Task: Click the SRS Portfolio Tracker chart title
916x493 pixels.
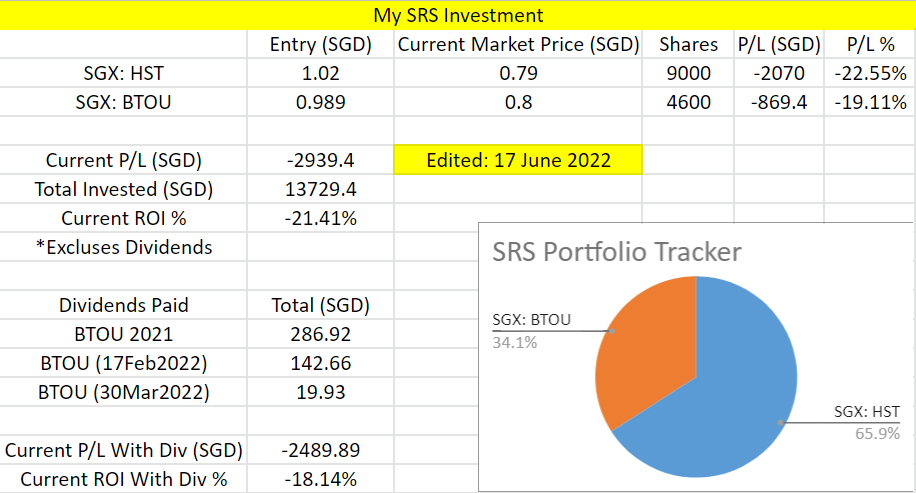Action: point(616,252)
